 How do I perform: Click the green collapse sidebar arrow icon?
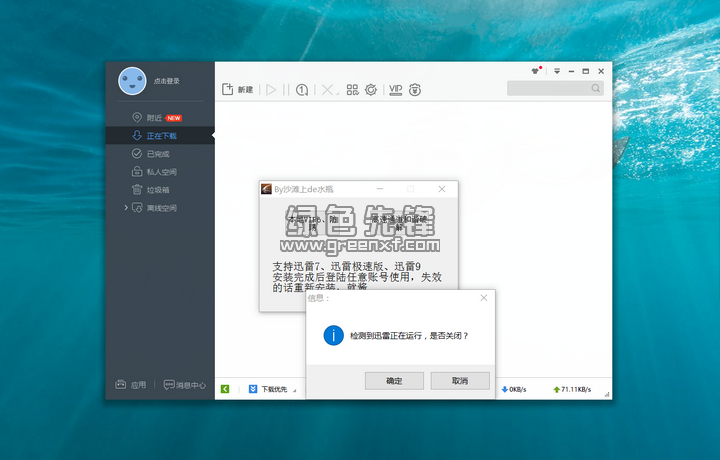(x=225, y=389)
